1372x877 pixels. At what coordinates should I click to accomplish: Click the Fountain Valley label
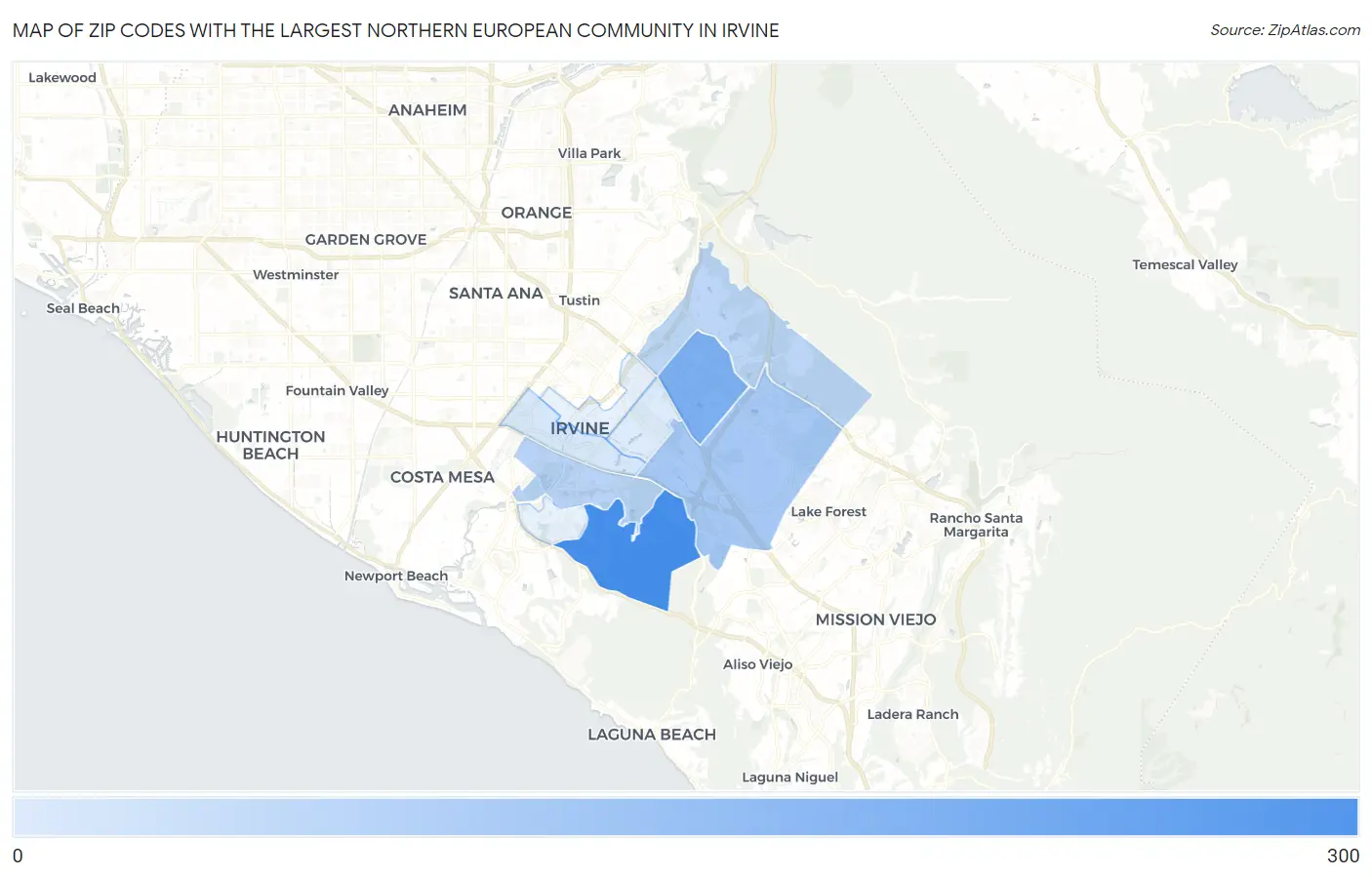[337, 390]
